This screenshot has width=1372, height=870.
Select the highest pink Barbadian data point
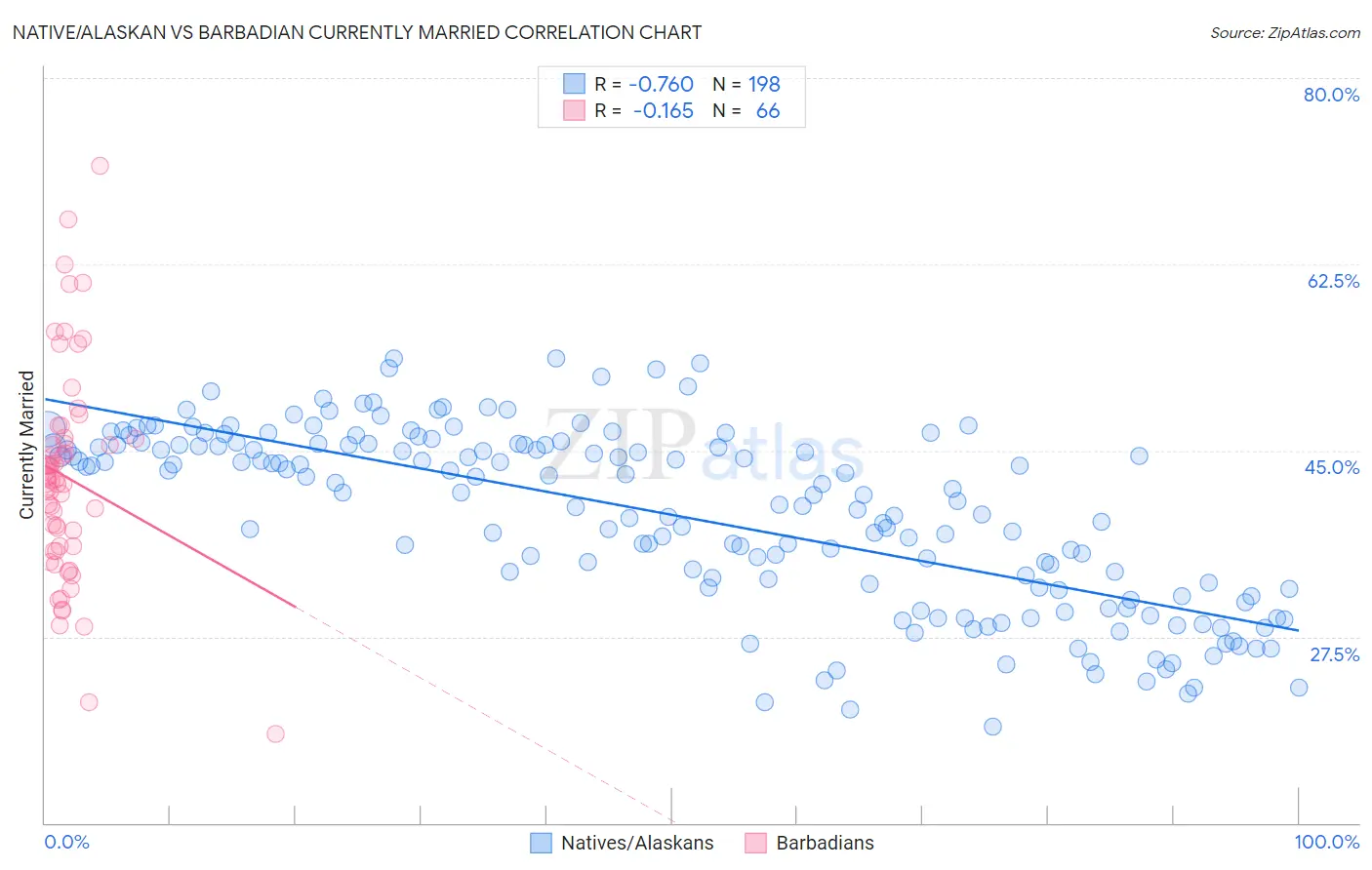pyautogui.click(x=100, y=166)
